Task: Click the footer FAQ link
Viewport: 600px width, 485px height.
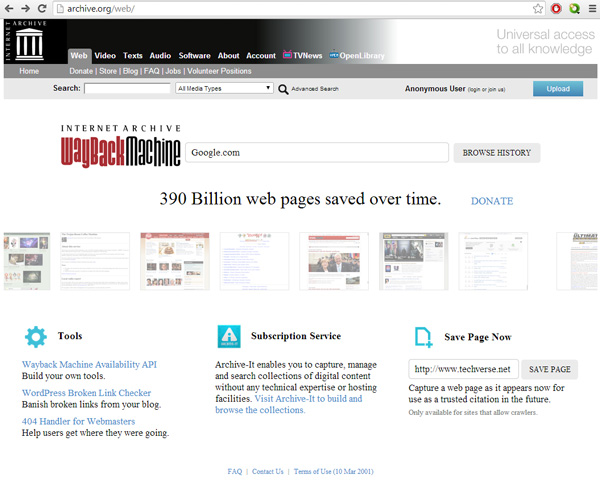Action: (235, 472)
